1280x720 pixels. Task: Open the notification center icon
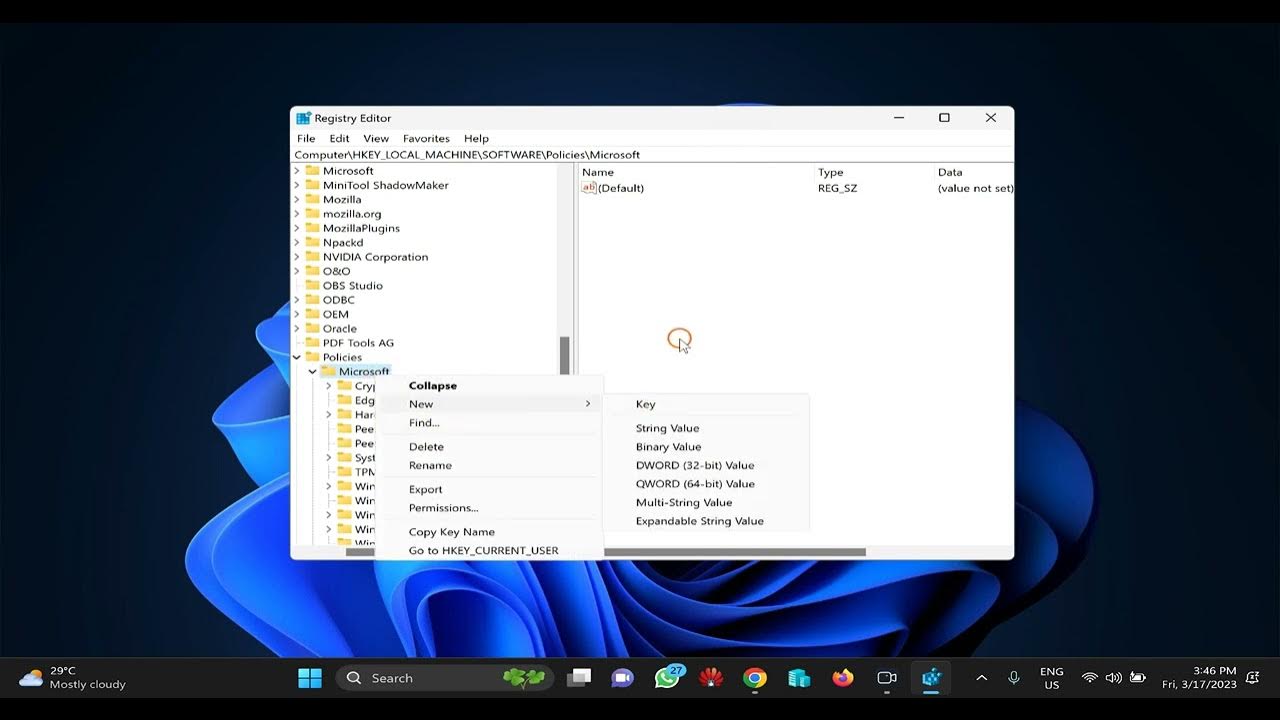[x=1252, y=678]
